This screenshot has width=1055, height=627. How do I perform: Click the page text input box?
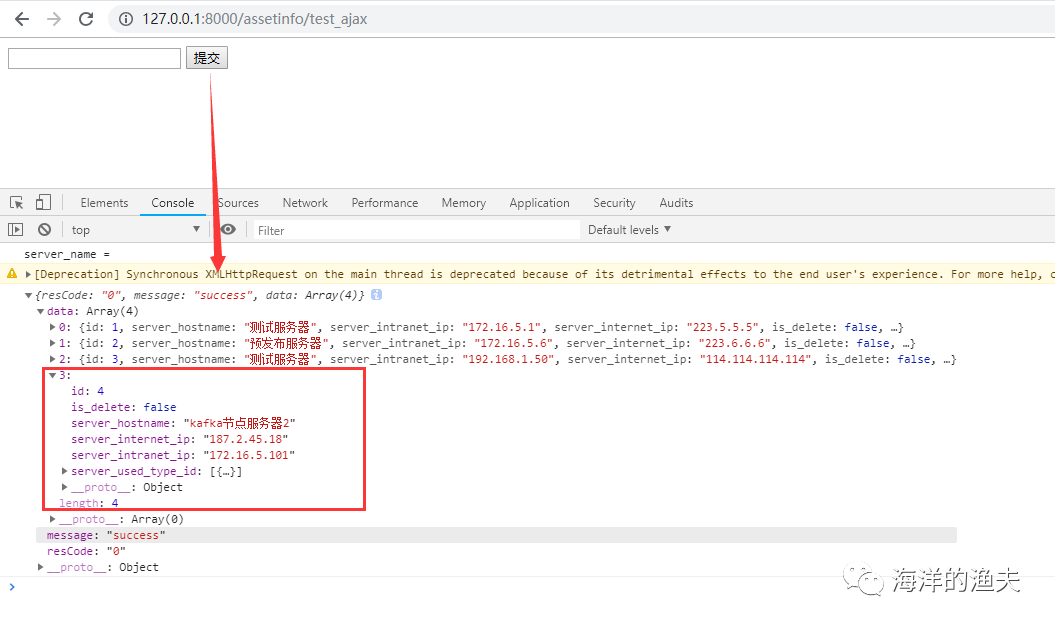pyautogui.click(x=94, y=59)
